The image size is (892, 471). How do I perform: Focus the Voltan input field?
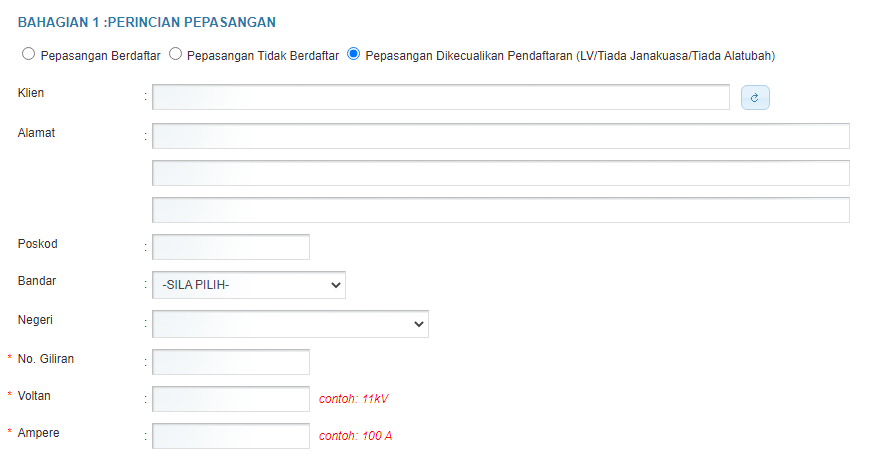click(x=231, y=399)
